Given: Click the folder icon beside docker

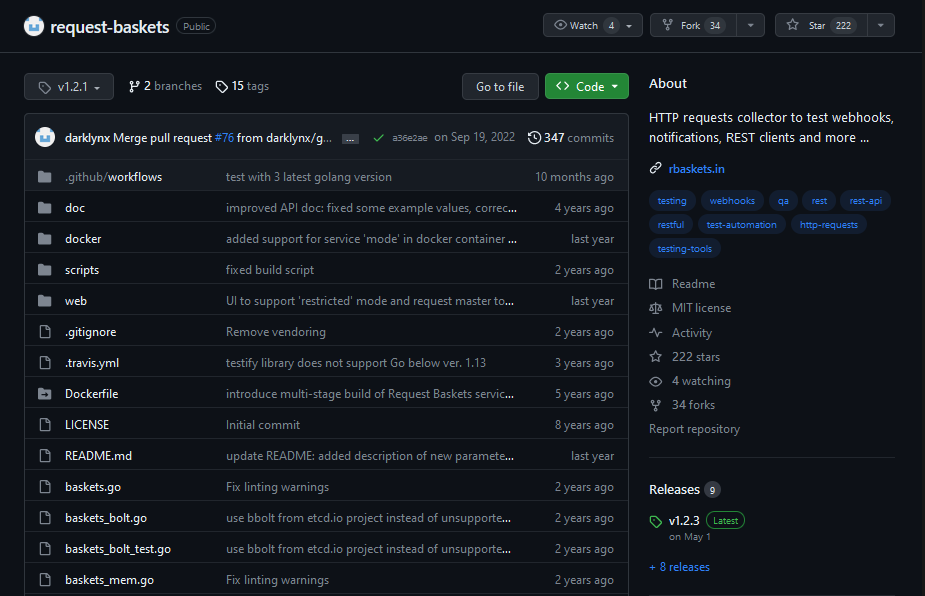Looking at the screenshot, I should coord(45,239).
